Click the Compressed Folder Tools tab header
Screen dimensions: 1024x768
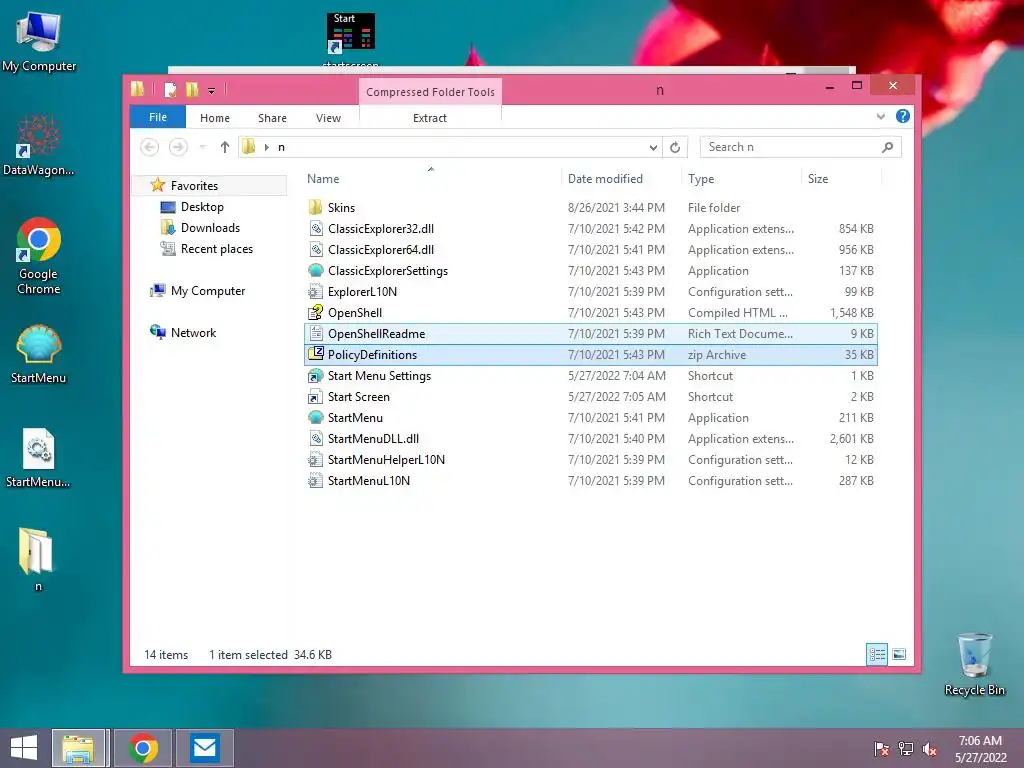(x=430, y=92)
